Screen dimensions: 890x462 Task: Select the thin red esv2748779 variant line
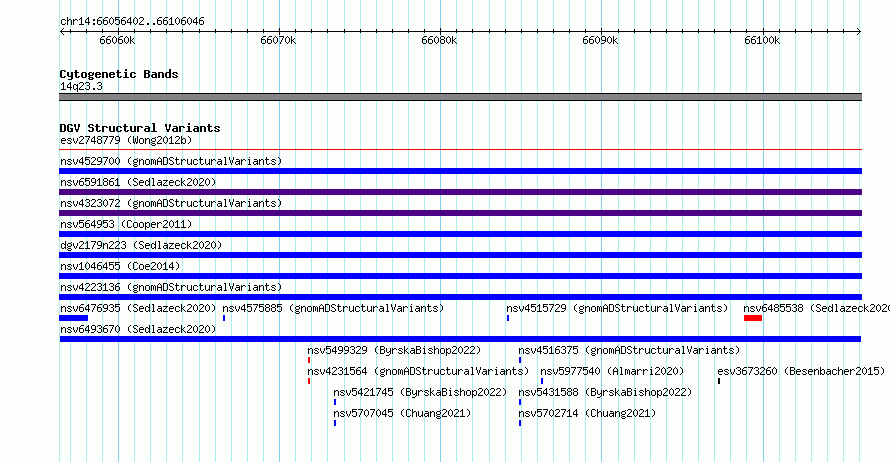(460, 150)
